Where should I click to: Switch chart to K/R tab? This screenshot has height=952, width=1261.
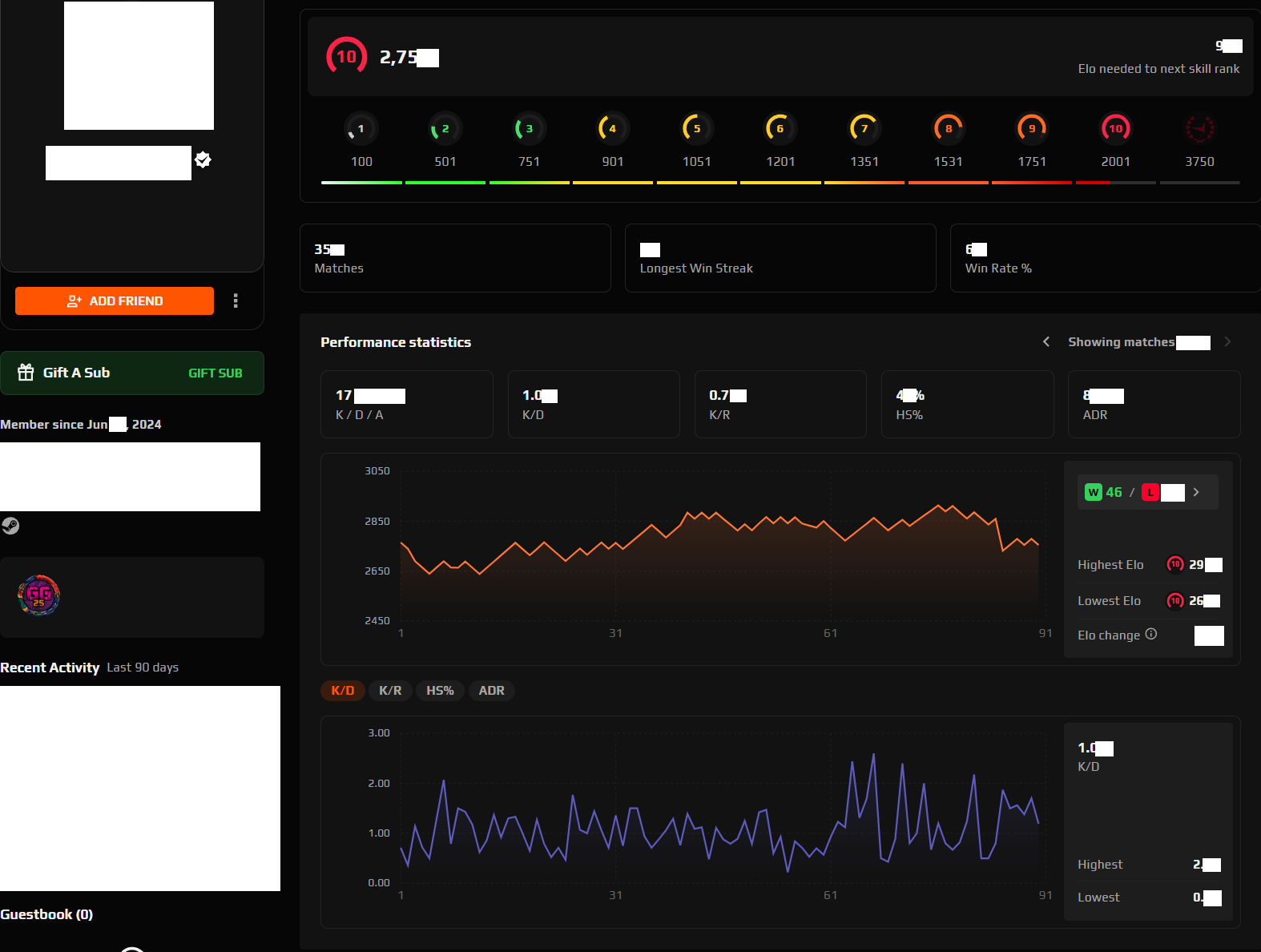click(390, 691)
